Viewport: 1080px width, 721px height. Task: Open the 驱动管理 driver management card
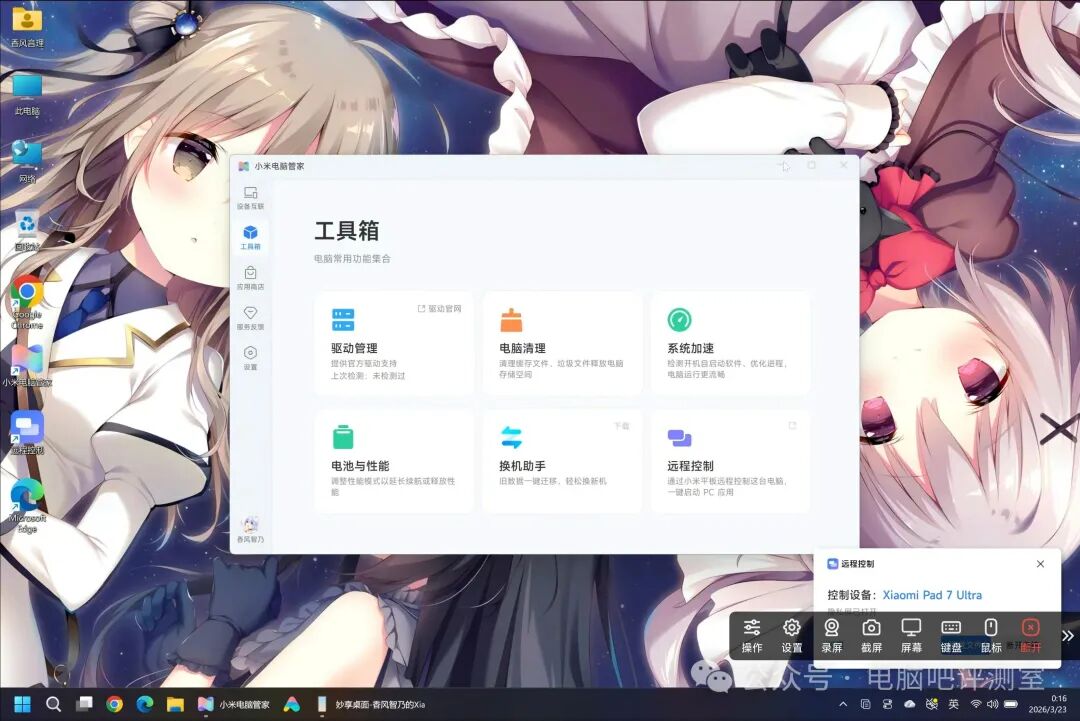click(x=394, y=345)
